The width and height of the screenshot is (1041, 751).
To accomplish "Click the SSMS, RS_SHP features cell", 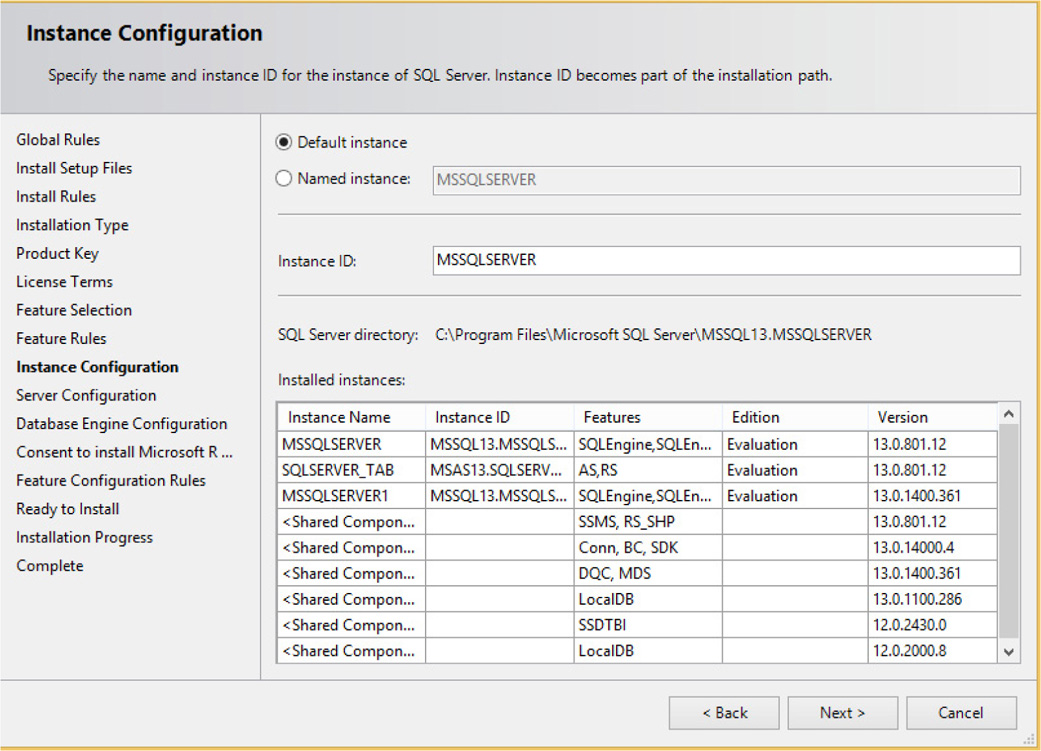I will 648,522.
